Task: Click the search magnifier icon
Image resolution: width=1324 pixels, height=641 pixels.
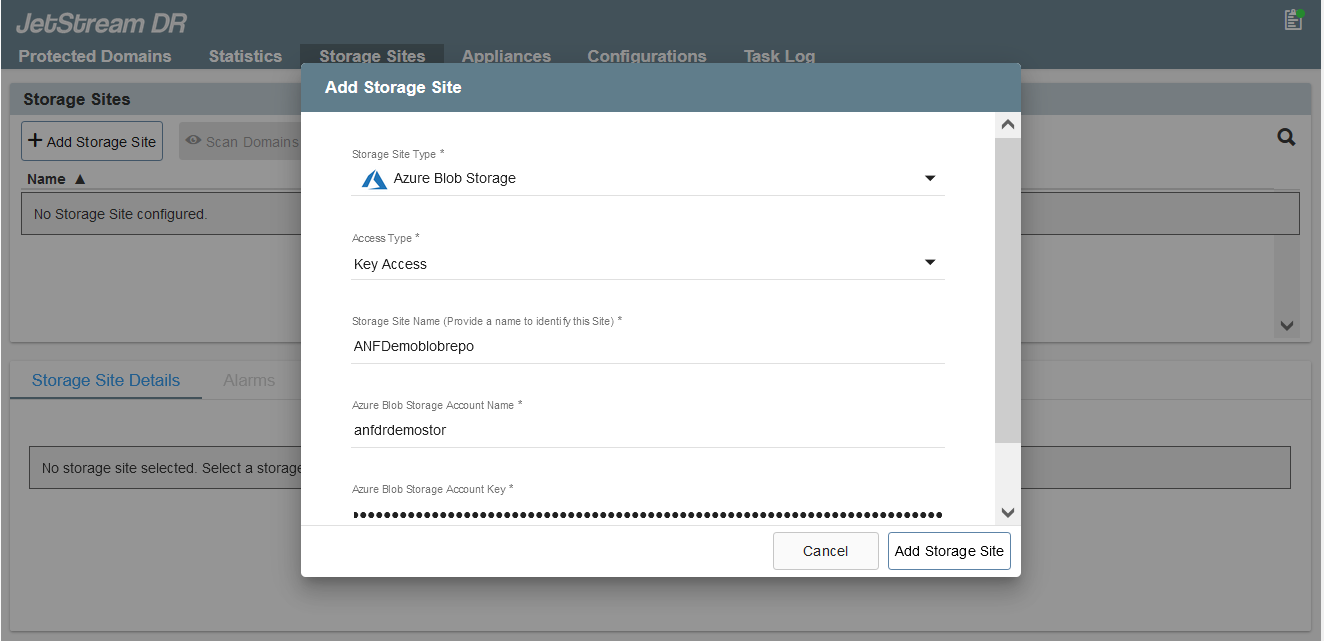Action: pyautogui.click(x=1286, y=138)
